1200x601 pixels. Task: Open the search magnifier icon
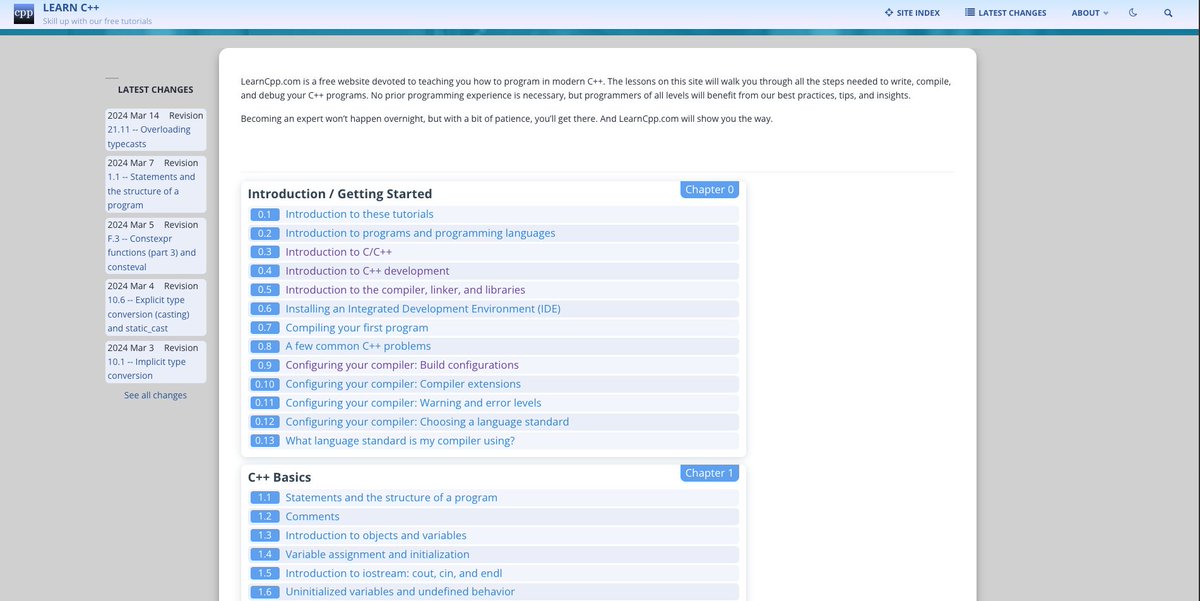(x=1168, y=13)
